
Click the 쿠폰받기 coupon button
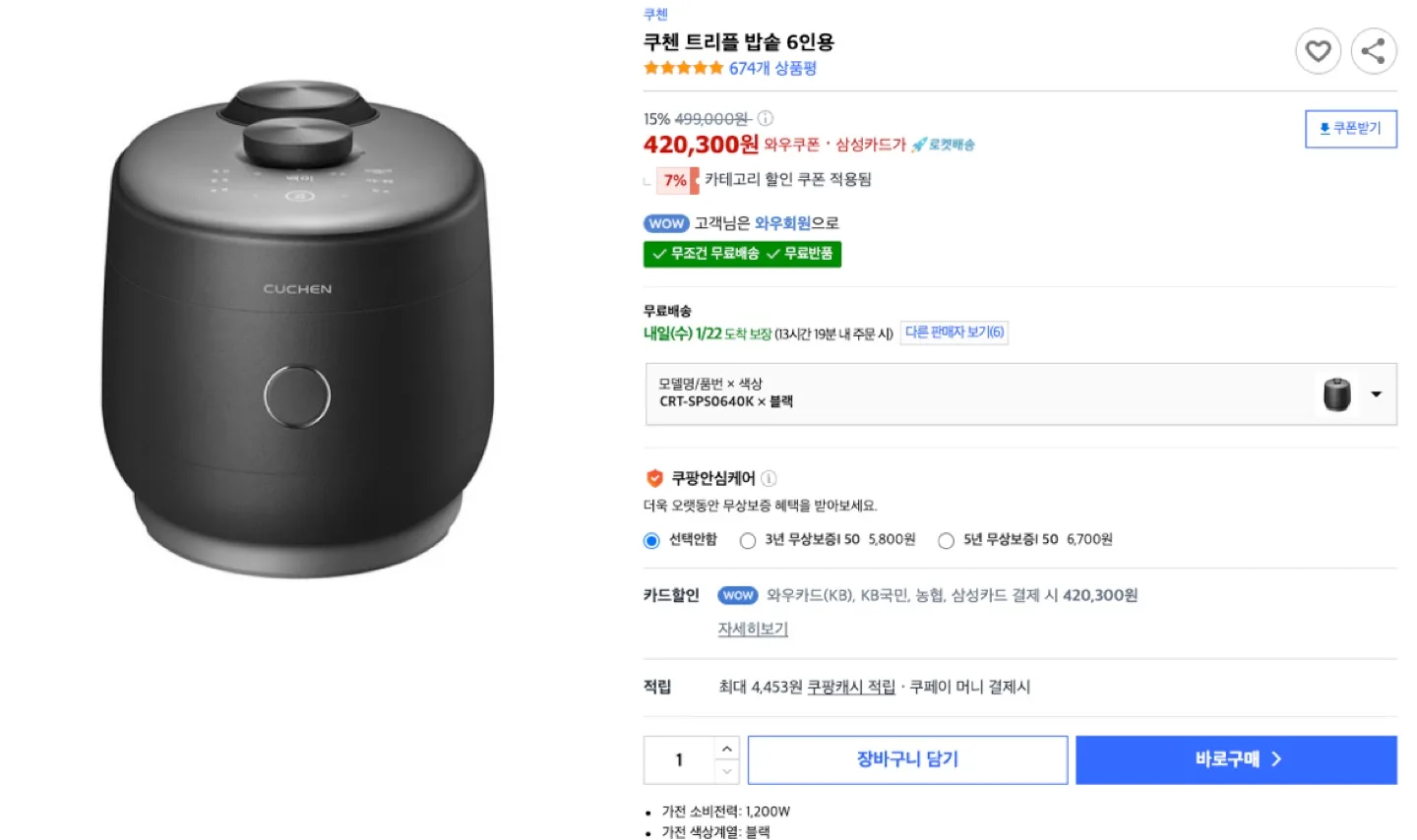click(1351, 129)
